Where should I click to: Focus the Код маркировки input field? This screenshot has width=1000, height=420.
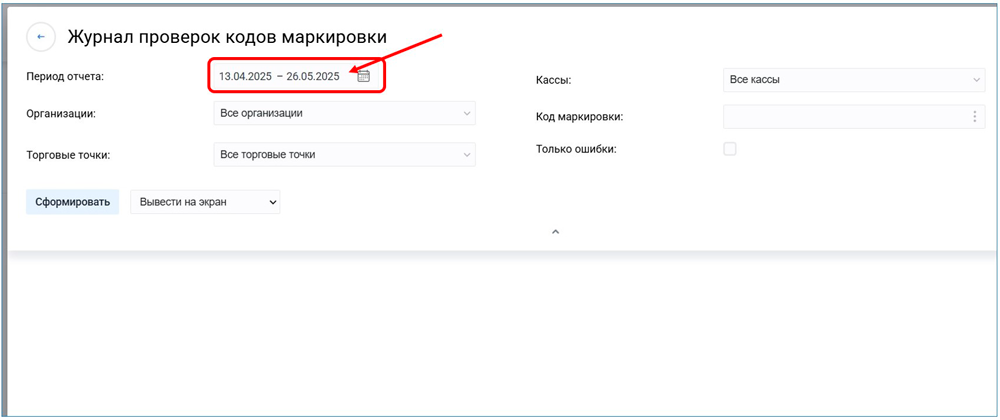(x=843, y=117)
